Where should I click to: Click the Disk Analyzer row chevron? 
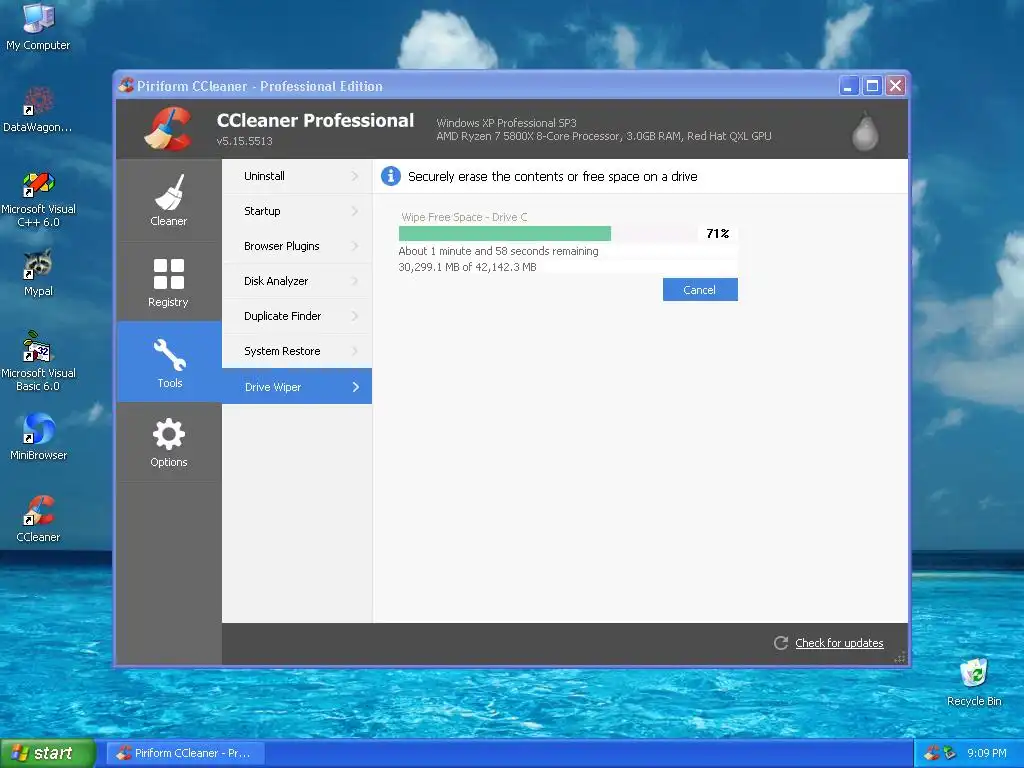(355, 281)
